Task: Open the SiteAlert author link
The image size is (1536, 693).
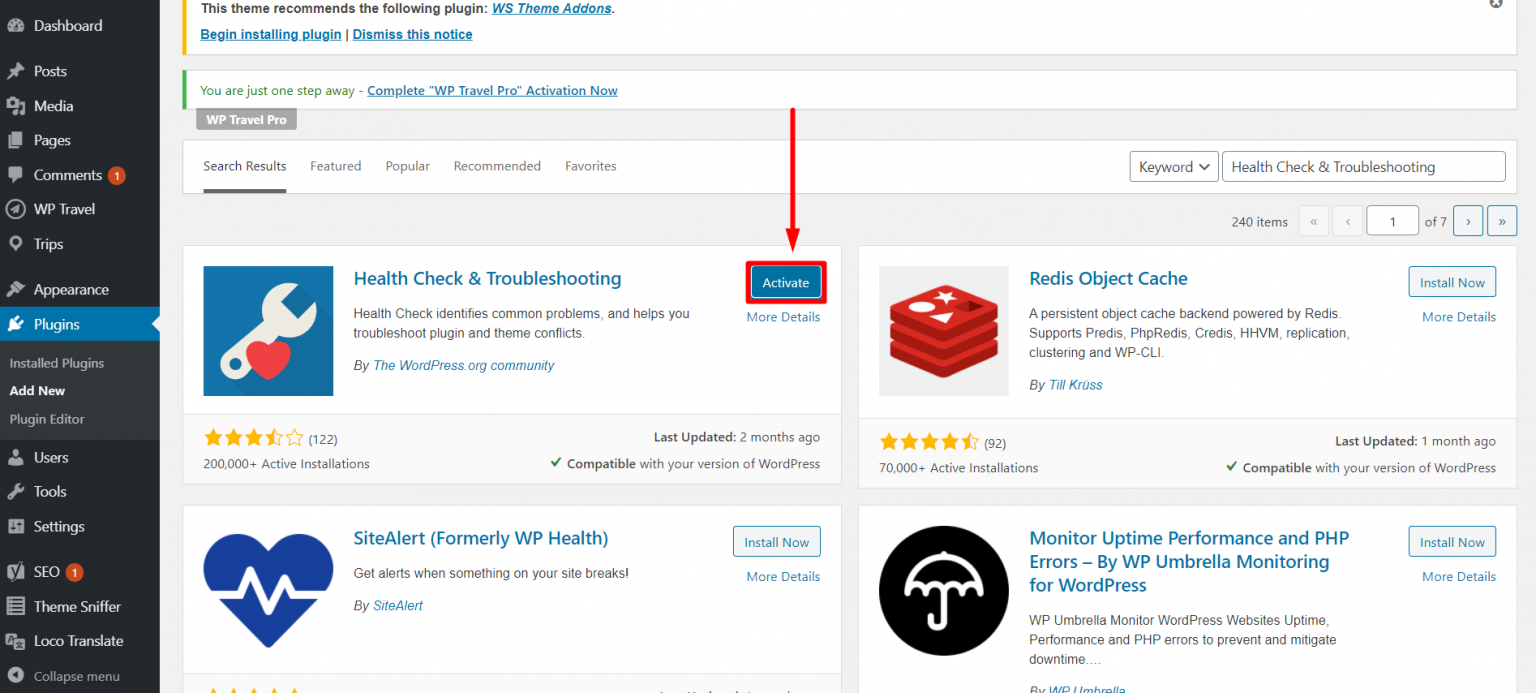Action: click(x=398, y=606)
